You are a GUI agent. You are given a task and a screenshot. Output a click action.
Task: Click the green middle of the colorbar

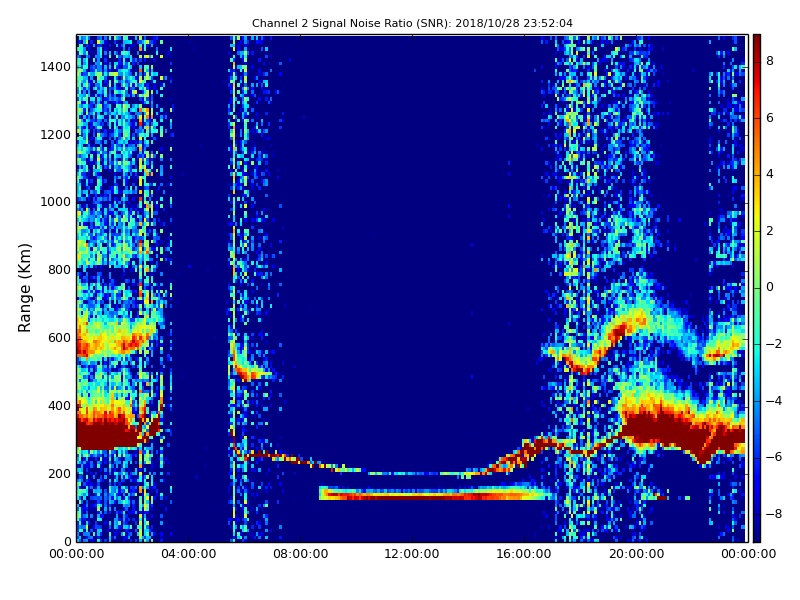[x=757, y=288]
